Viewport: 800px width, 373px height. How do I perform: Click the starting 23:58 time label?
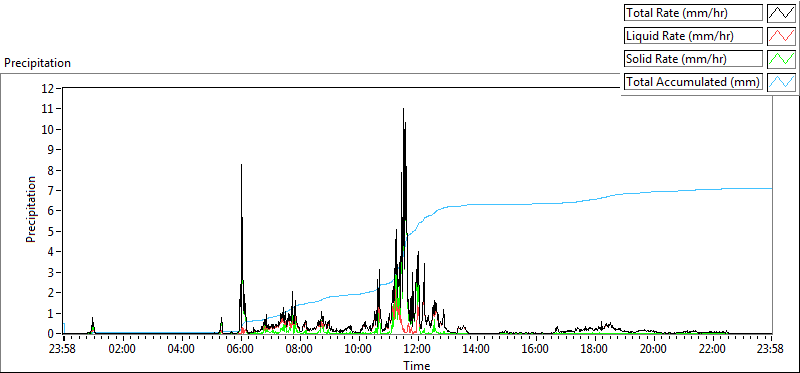63,349
